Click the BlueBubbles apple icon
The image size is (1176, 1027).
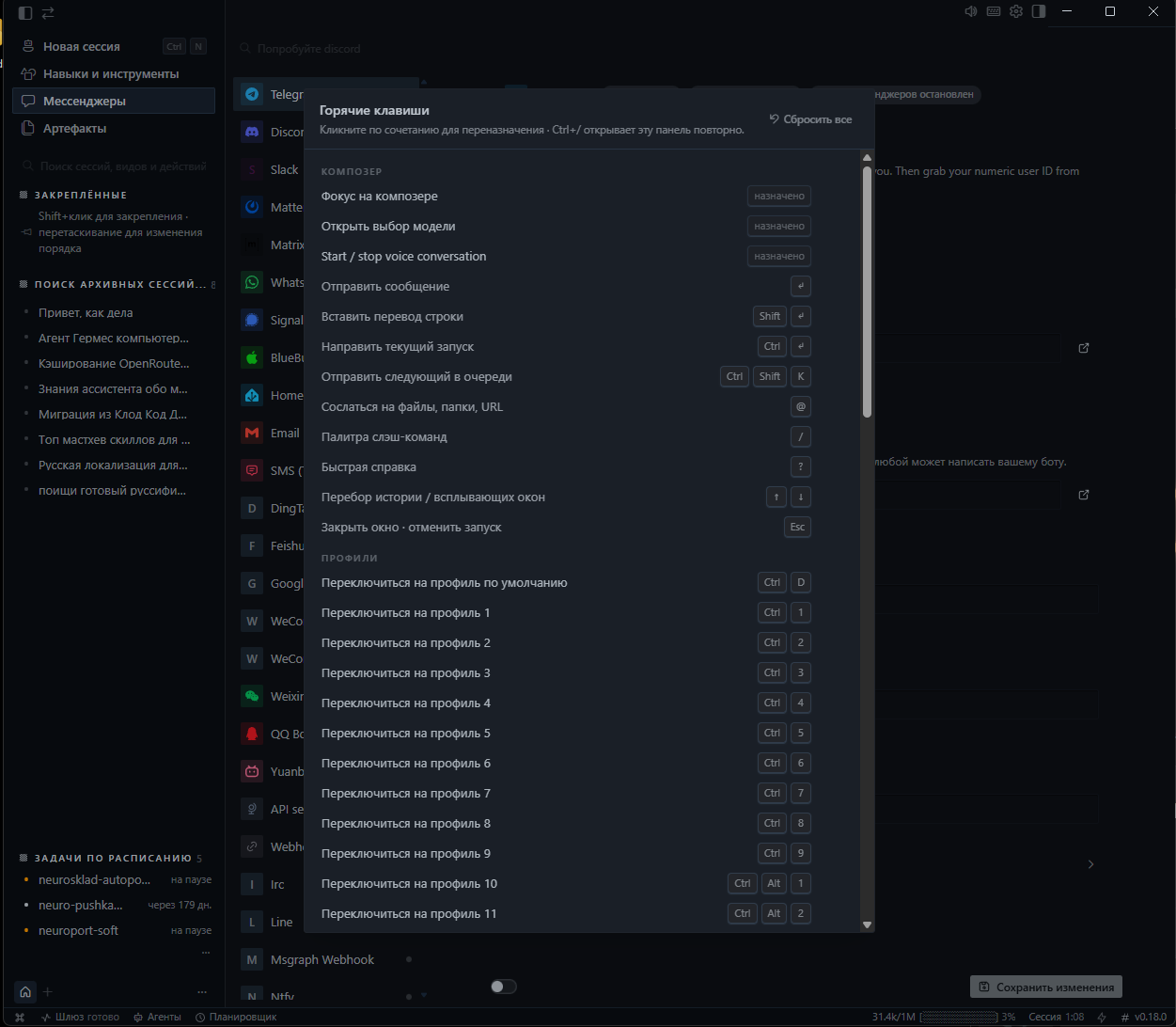[x=251, y=357]
